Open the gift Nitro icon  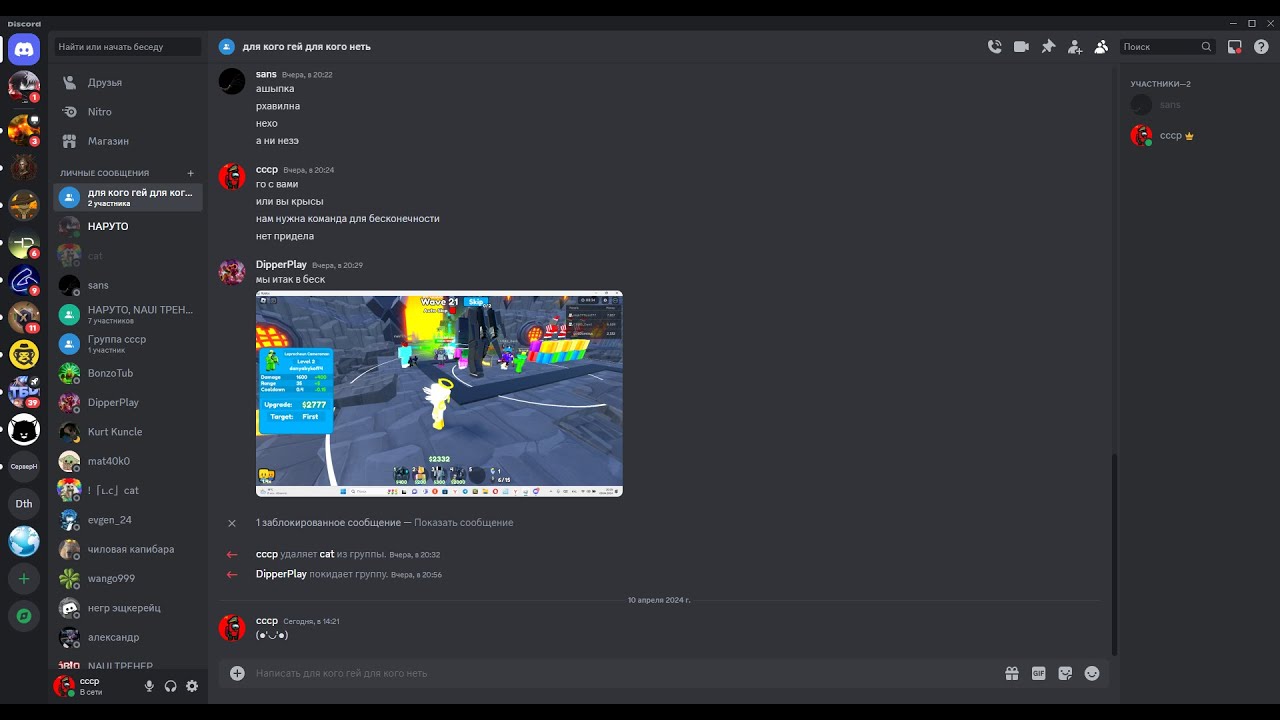[1012, 673]
